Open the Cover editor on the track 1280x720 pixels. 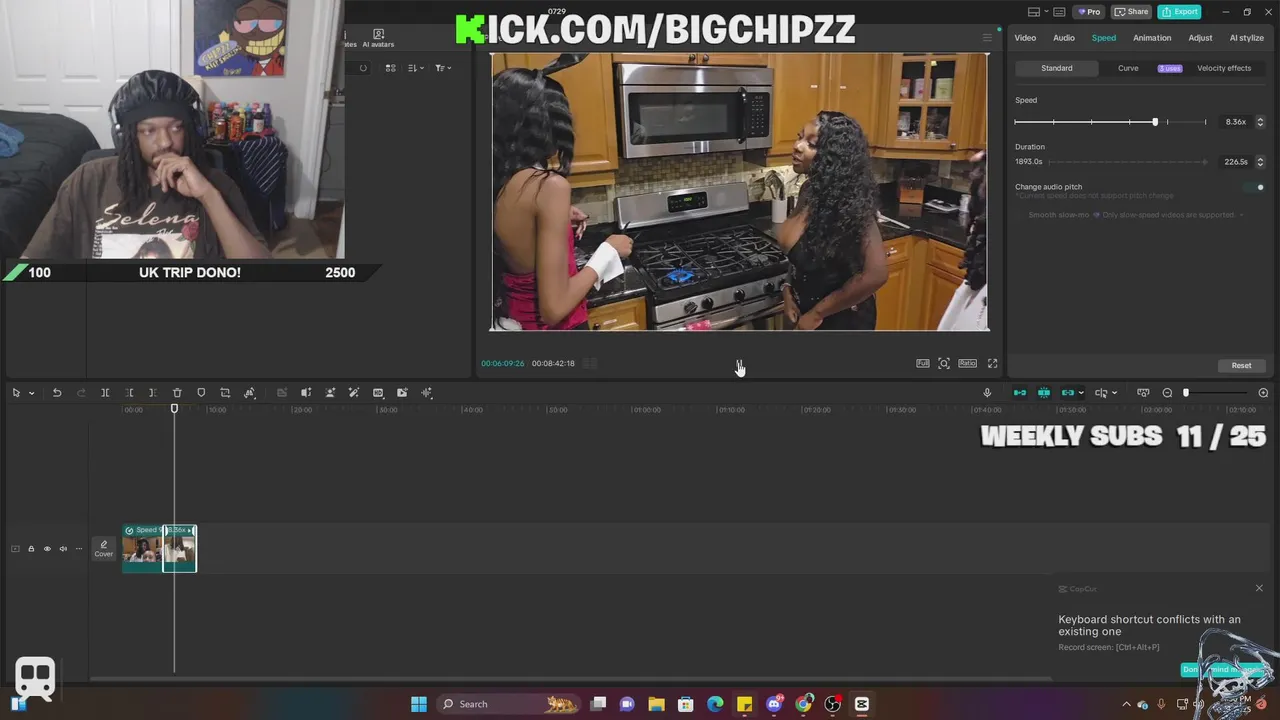(104, 549)
